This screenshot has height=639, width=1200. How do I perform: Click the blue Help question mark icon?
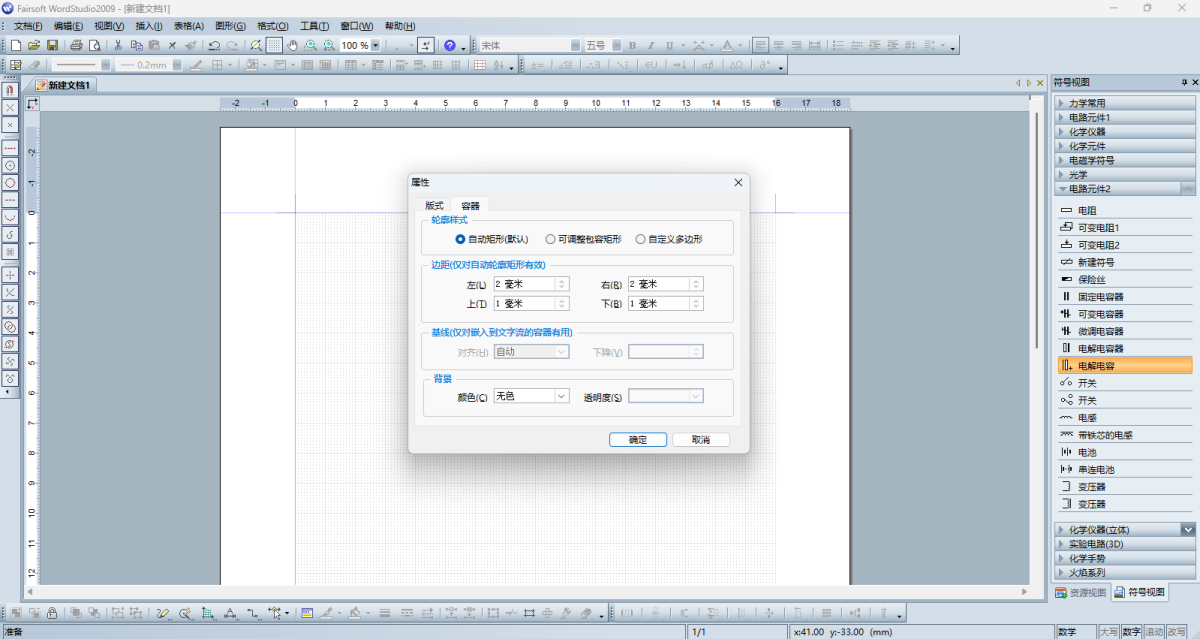[450, 45]
